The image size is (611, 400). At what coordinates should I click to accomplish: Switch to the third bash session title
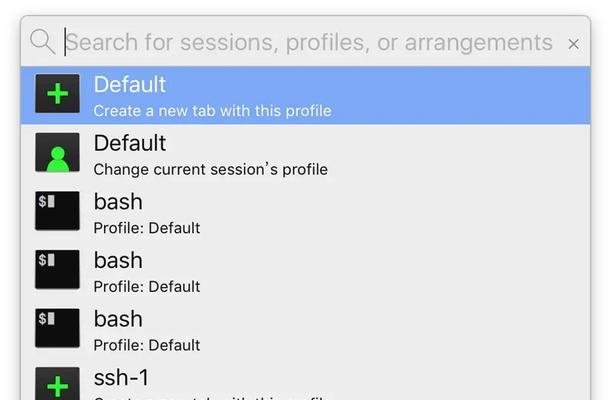point(118,319)
